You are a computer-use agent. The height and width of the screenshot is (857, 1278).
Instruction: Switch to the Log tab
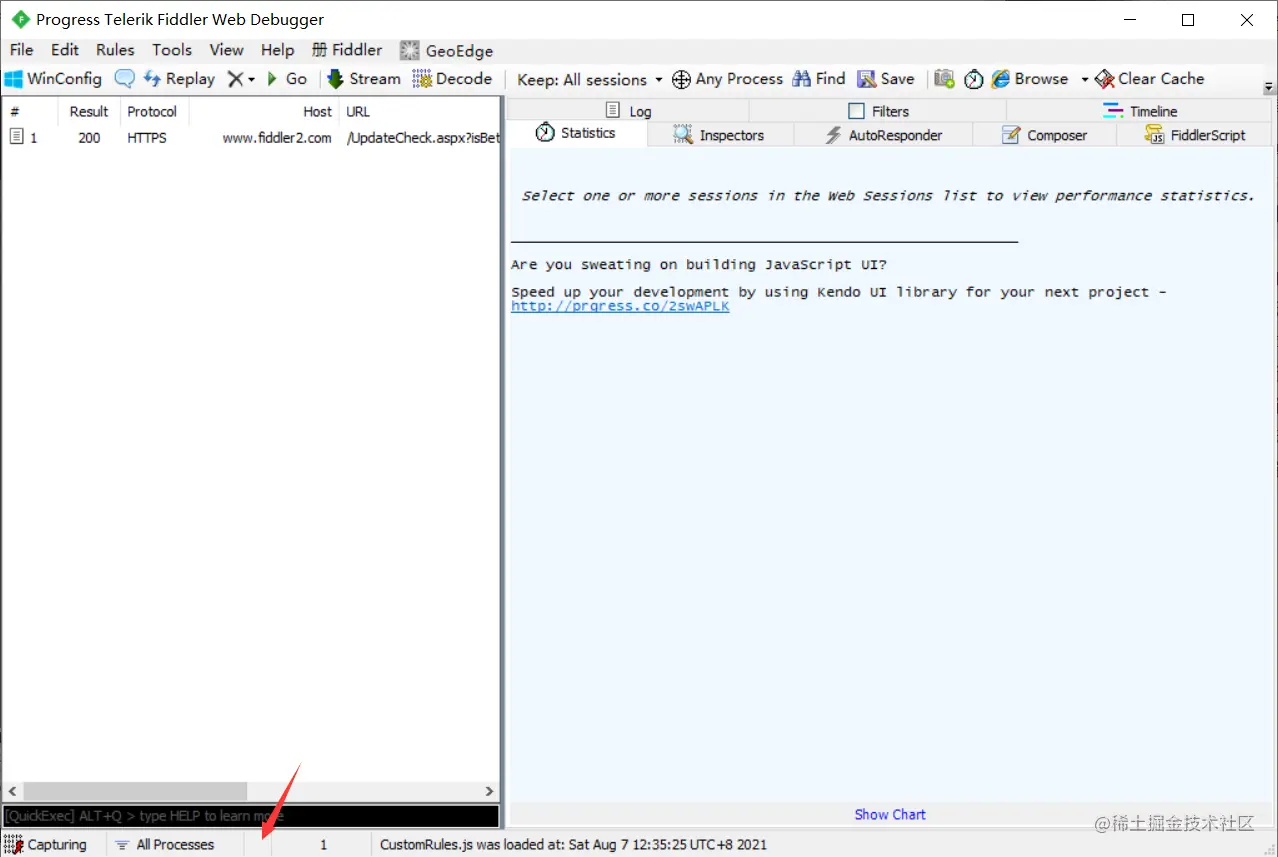pyautogui.click(x=628, y=111)
